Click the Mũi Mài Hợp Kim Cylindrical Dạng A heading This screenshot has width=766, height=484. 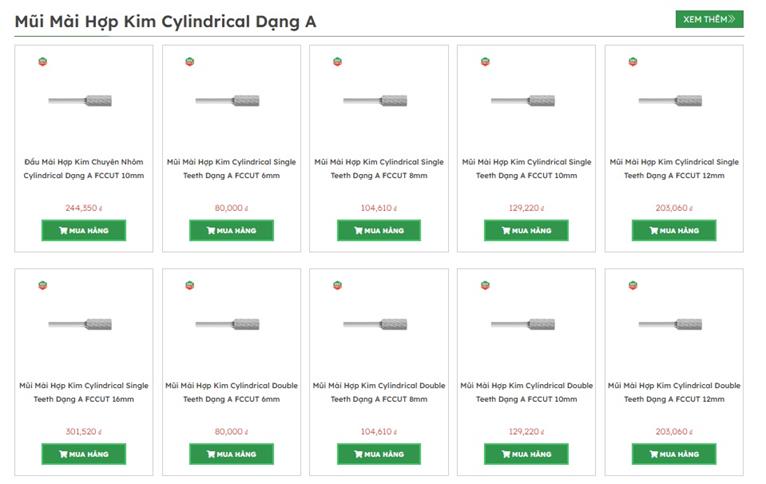pyautogui.click(x=165, y=21)
